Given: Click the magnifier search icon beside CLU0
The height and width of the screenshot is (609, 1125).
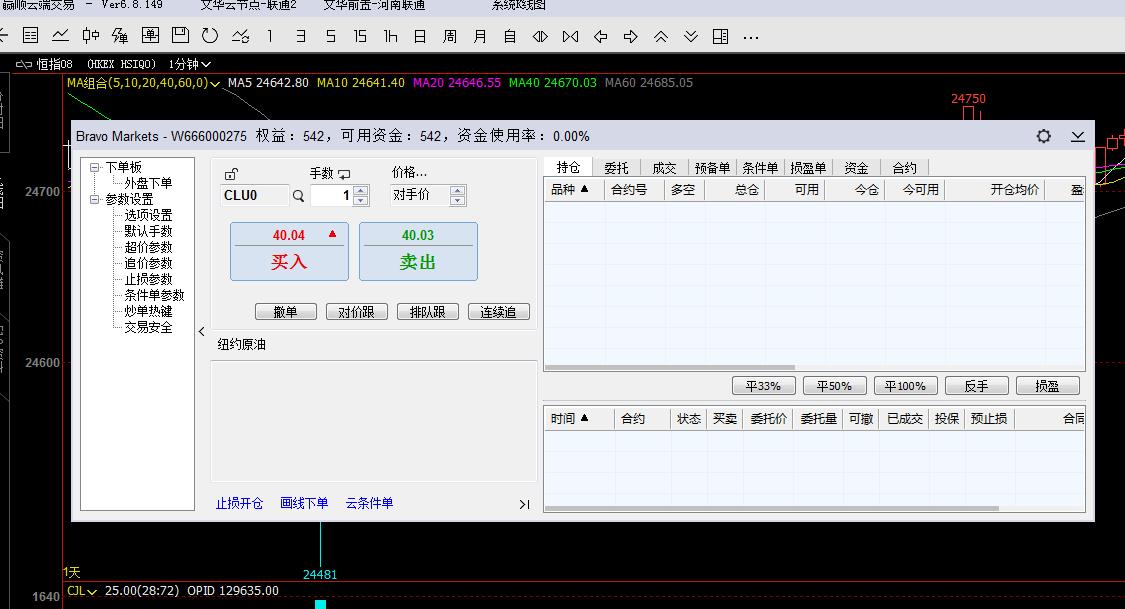Looking at the screenshot, I should [x=298, y=196].
